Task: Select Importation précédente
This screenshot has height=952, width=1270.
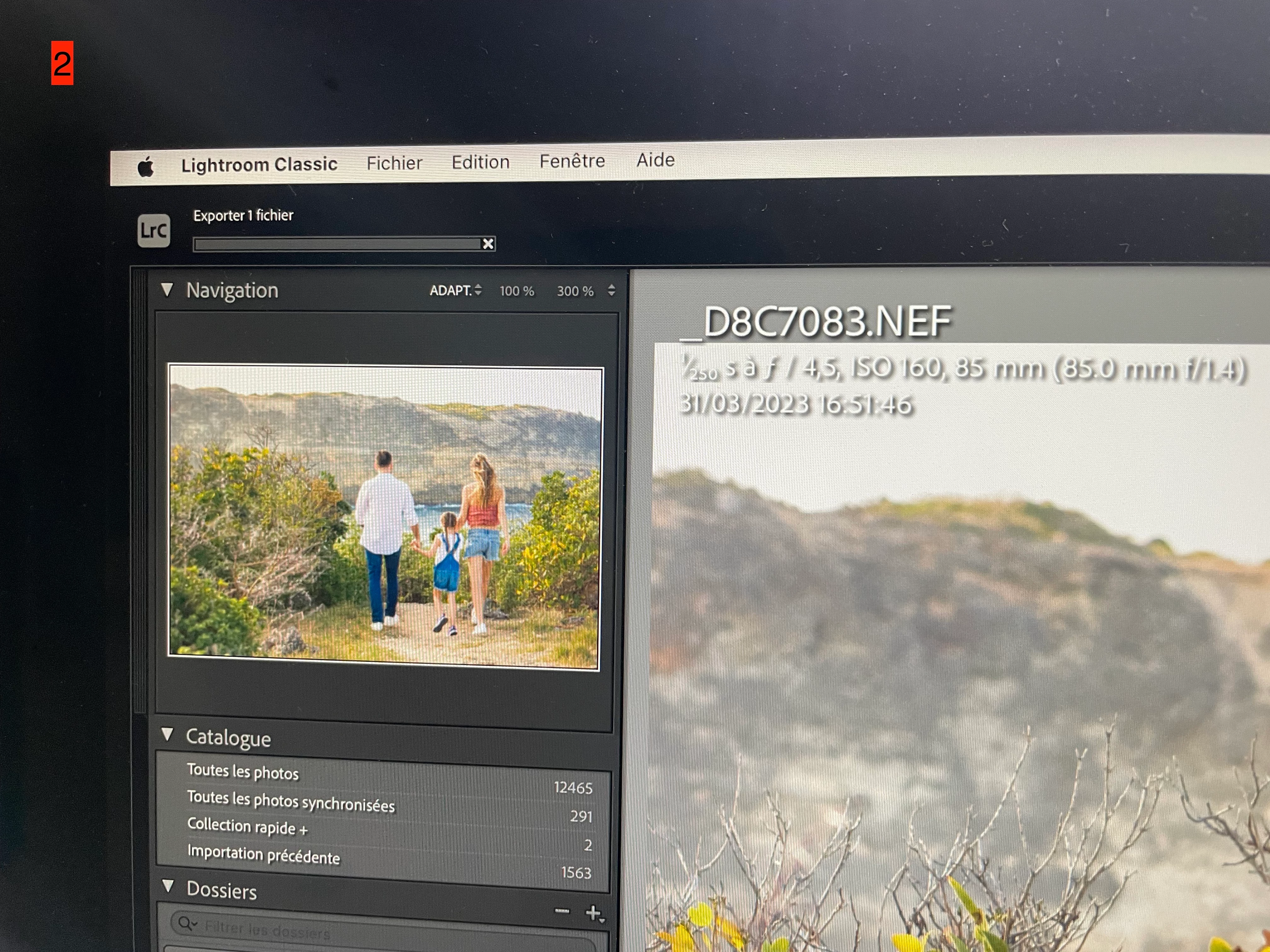Action: click(264, 855)
